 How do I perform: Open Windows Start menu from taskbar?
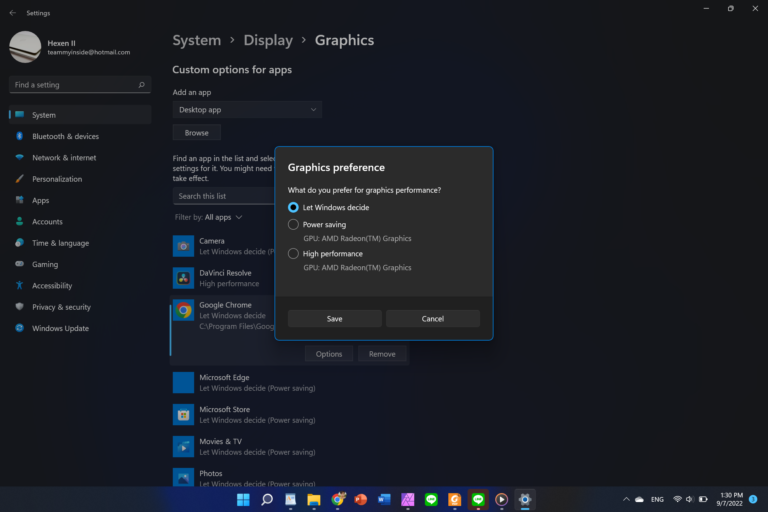pos(243,499)
